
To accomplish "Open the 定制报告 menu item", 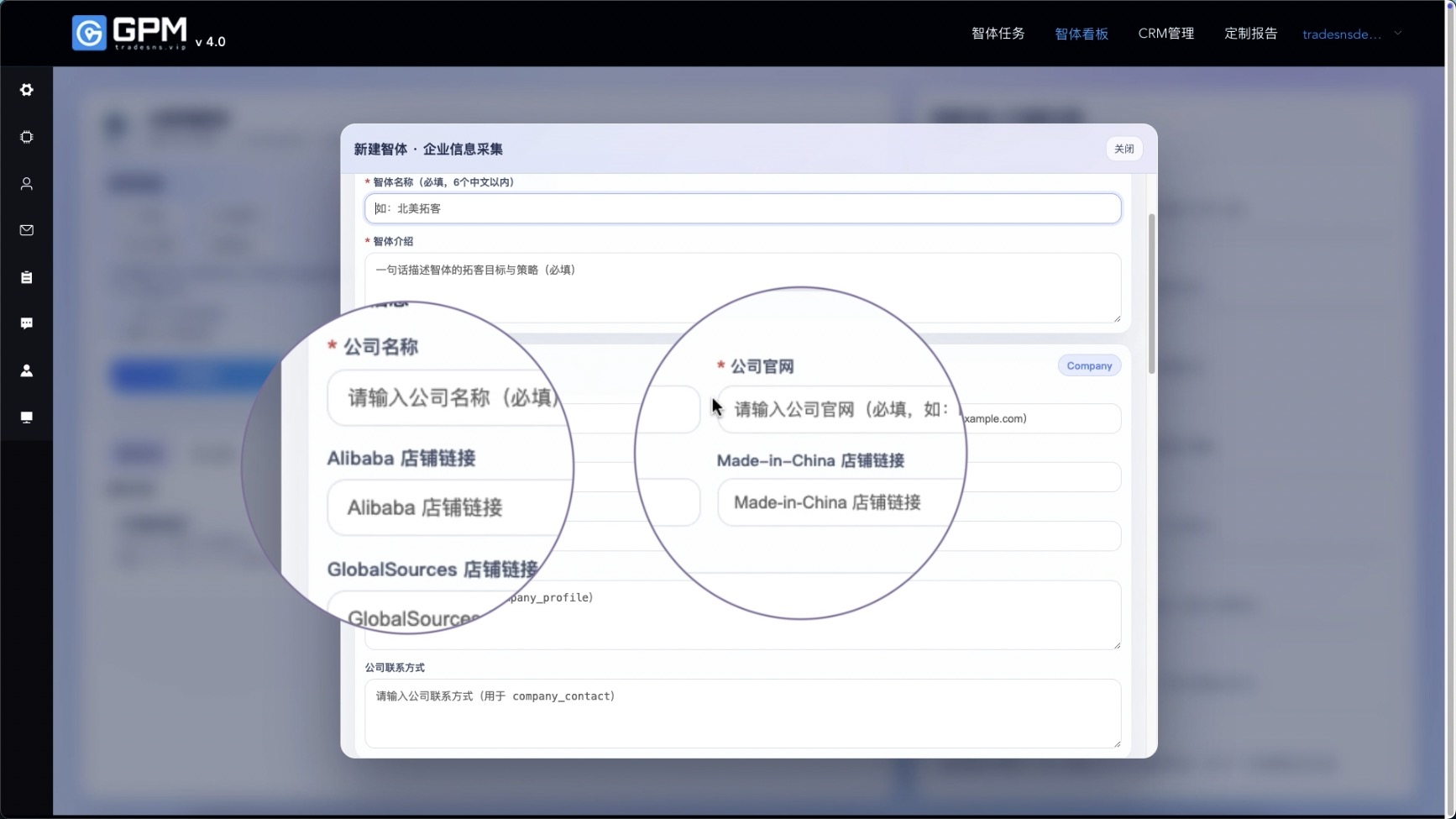I will pos(1250,34).
